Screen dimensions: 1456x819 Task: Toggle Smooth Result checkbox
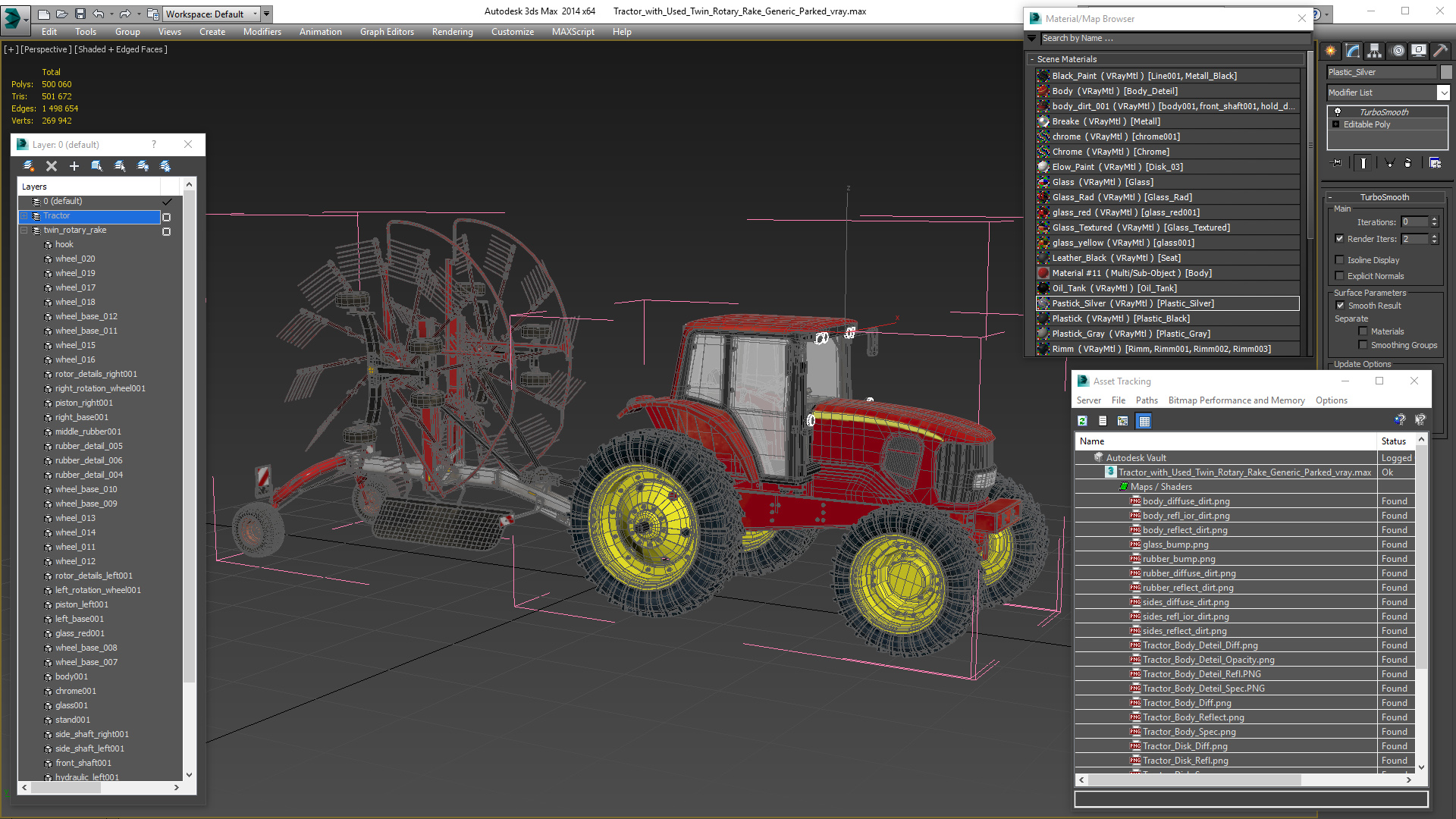click(1340, 306)
